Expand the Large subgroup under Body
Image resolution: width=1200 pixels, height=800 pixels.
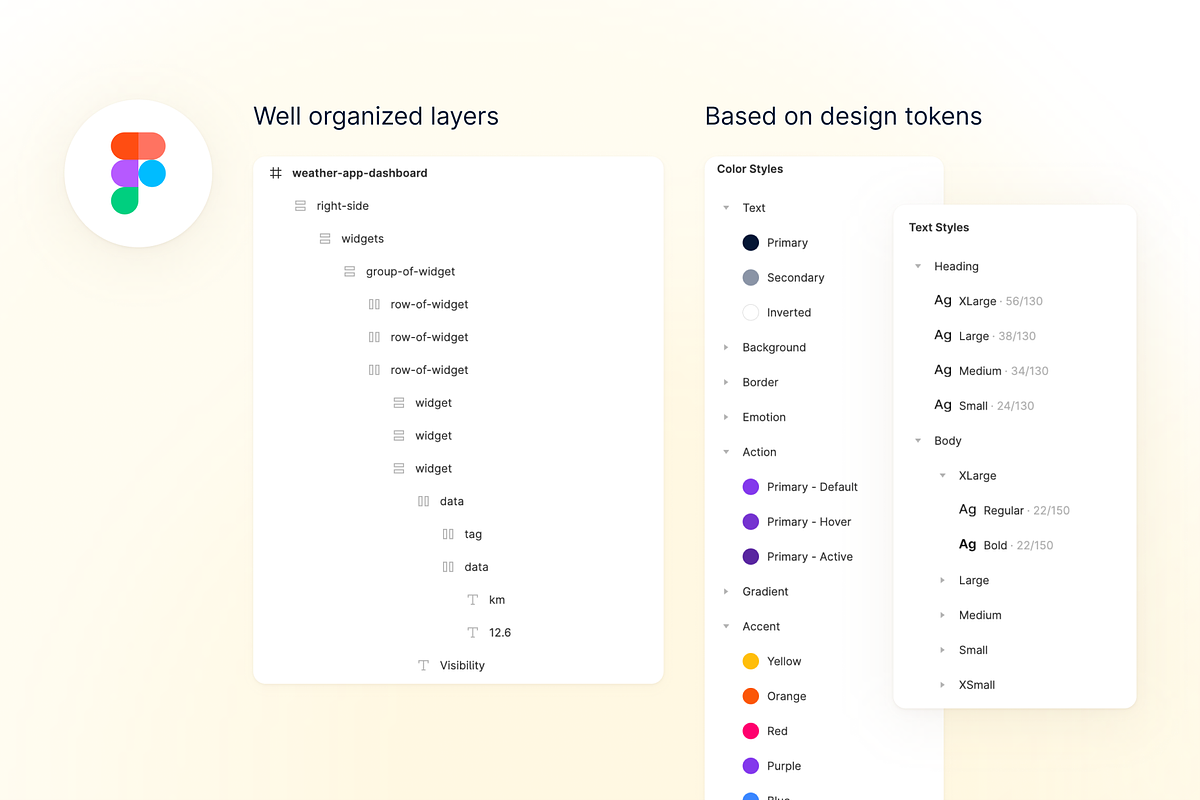pos(942,581)
